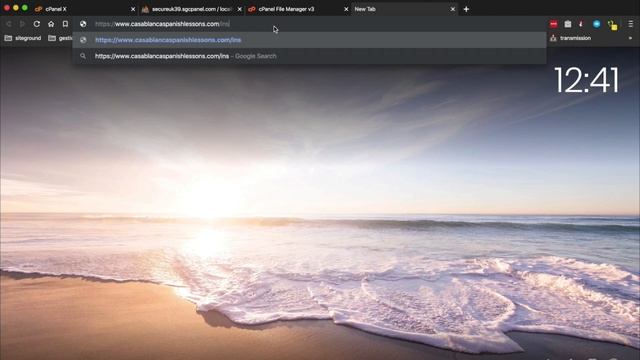The height and width of the screenshot is (360, 640).
Task: Reload the current page
Action: click(x=37, y=24)
